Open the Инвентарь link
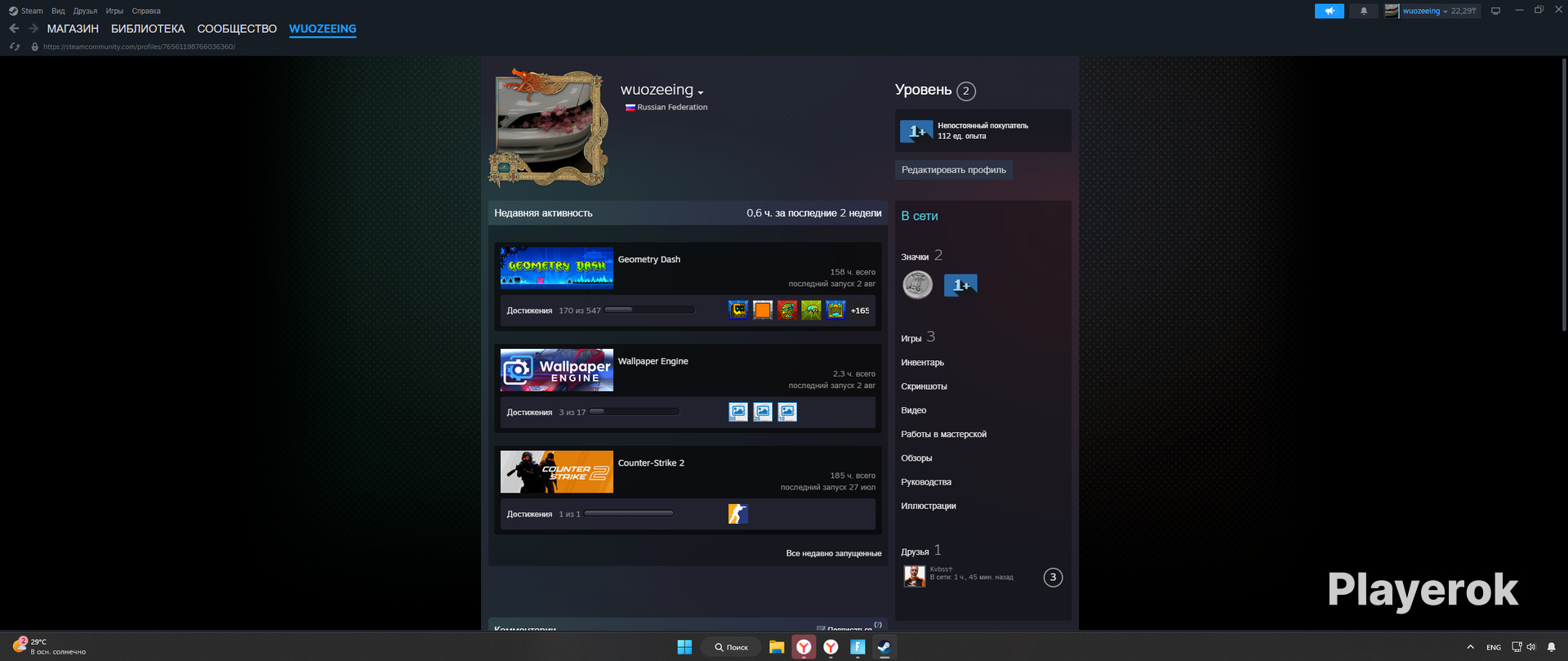The height and width of the screenshot is (661, 1568). tap(923, 362)
